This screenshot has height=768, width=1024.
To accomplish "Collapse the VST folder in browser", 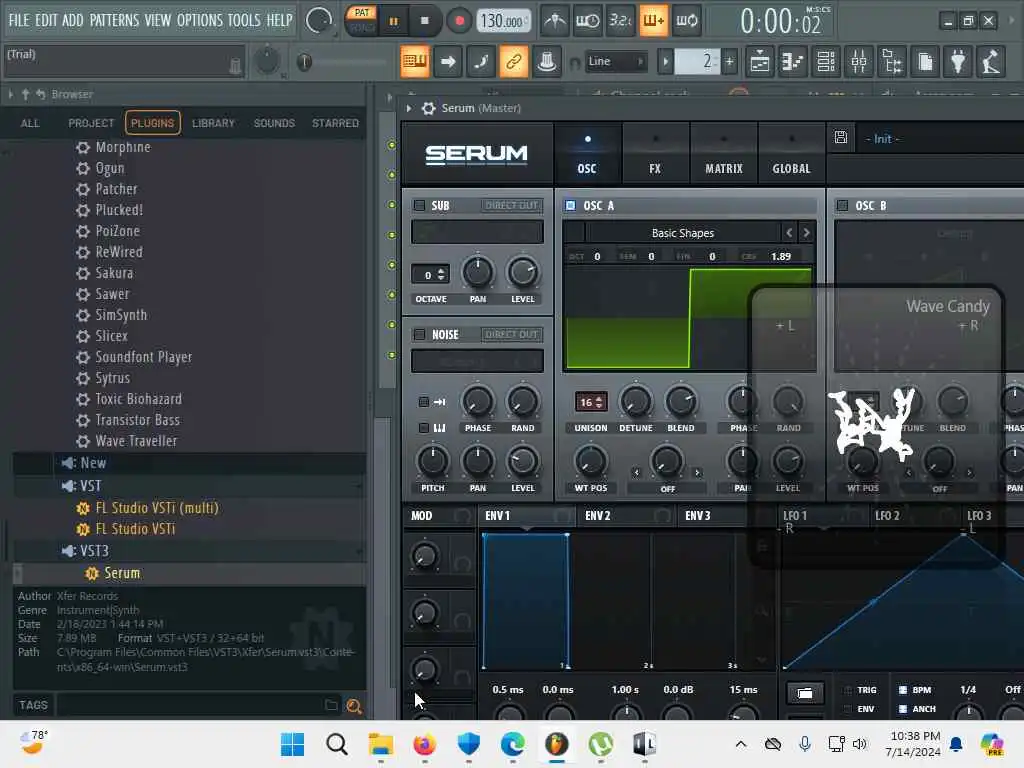I will click(91, 486).
